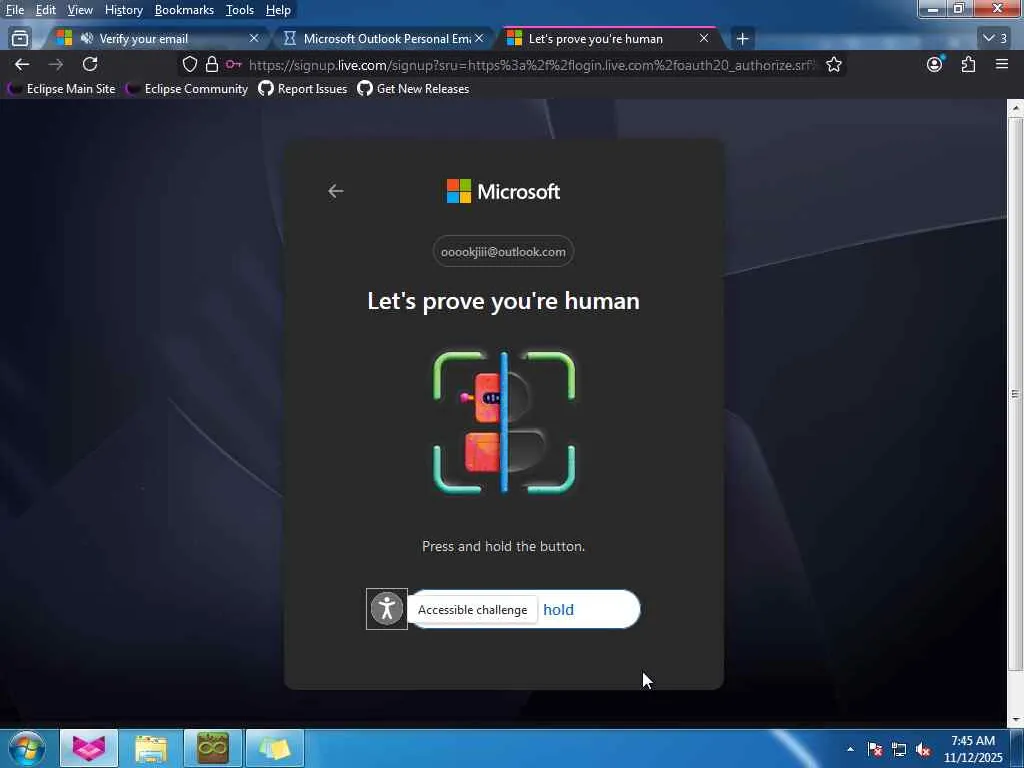The height and width of the screenshot is (768, 1024).
Task: Click the ooookjiii@outlook.com account pill
Action: [x=504, y=251]
